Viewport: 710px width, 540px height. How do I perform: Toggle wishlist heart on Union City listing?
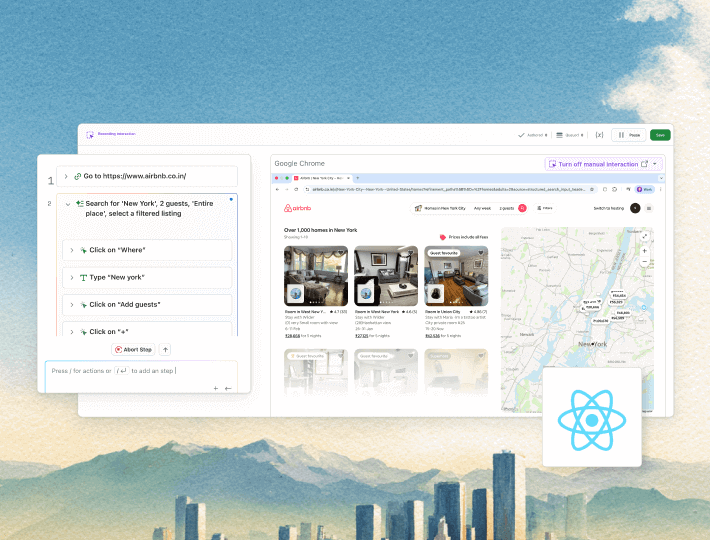tap(481, 253)
